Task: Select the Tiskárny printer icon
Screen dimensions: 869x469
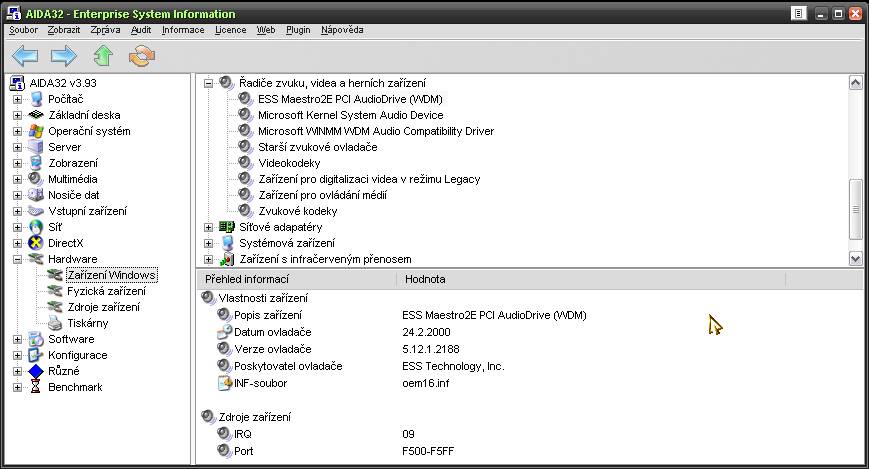Action: point(55,323)
